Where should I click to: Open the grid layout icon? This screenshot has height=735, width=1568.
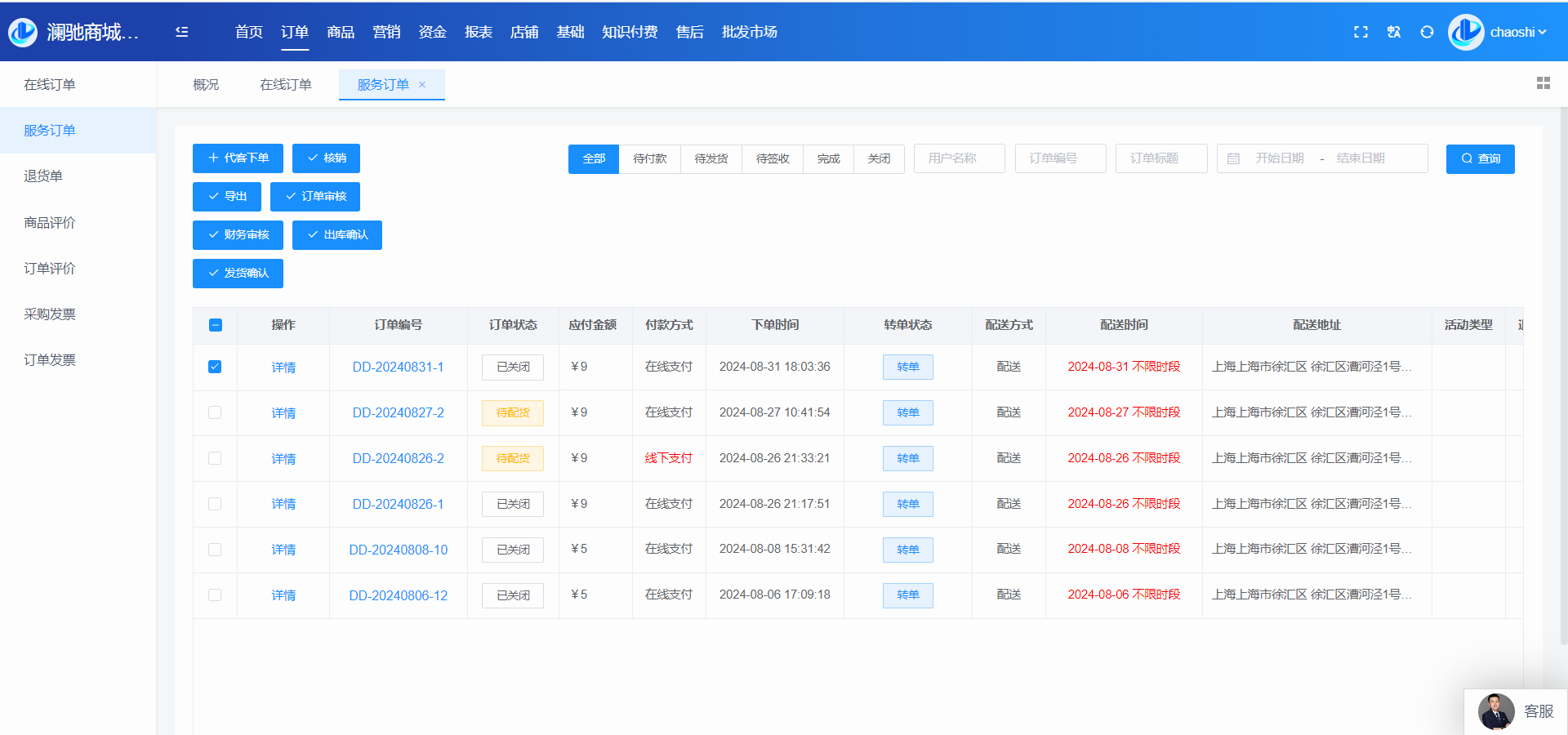(x=1543, y=83)
